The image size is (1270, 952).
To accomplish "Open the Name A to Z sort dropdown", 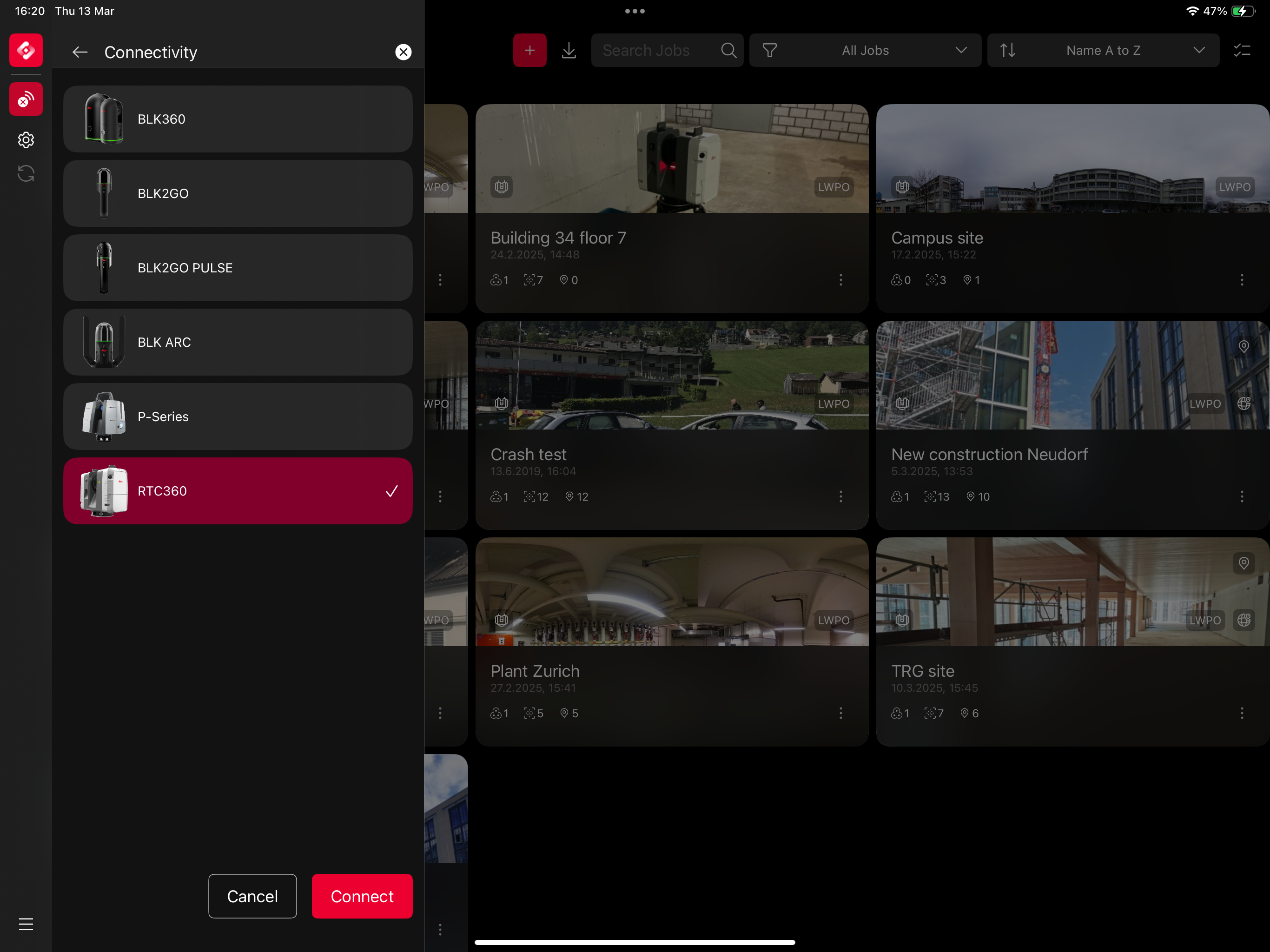I will pos(1103,51).
